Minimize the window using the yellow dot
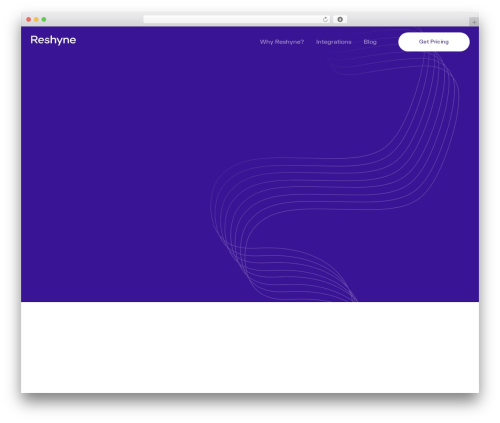The height and width of the screenshot is (423, 500). [36, 19]
